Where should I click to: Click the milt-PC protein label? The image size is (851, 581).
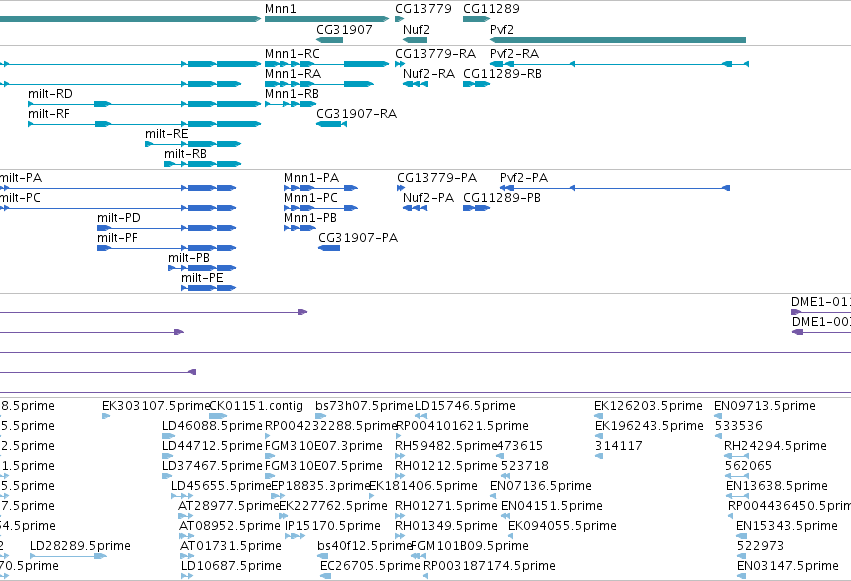[20, 198]
